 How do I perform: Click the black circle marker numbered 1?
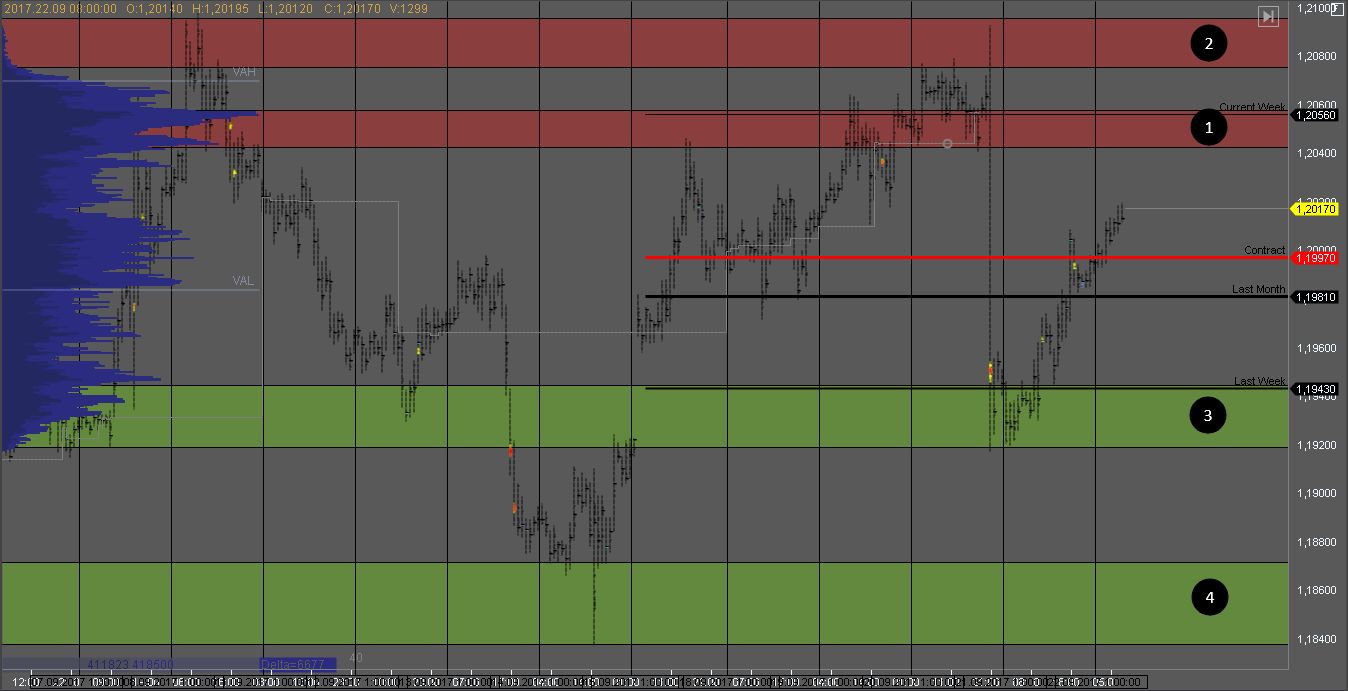[1209, 128]
